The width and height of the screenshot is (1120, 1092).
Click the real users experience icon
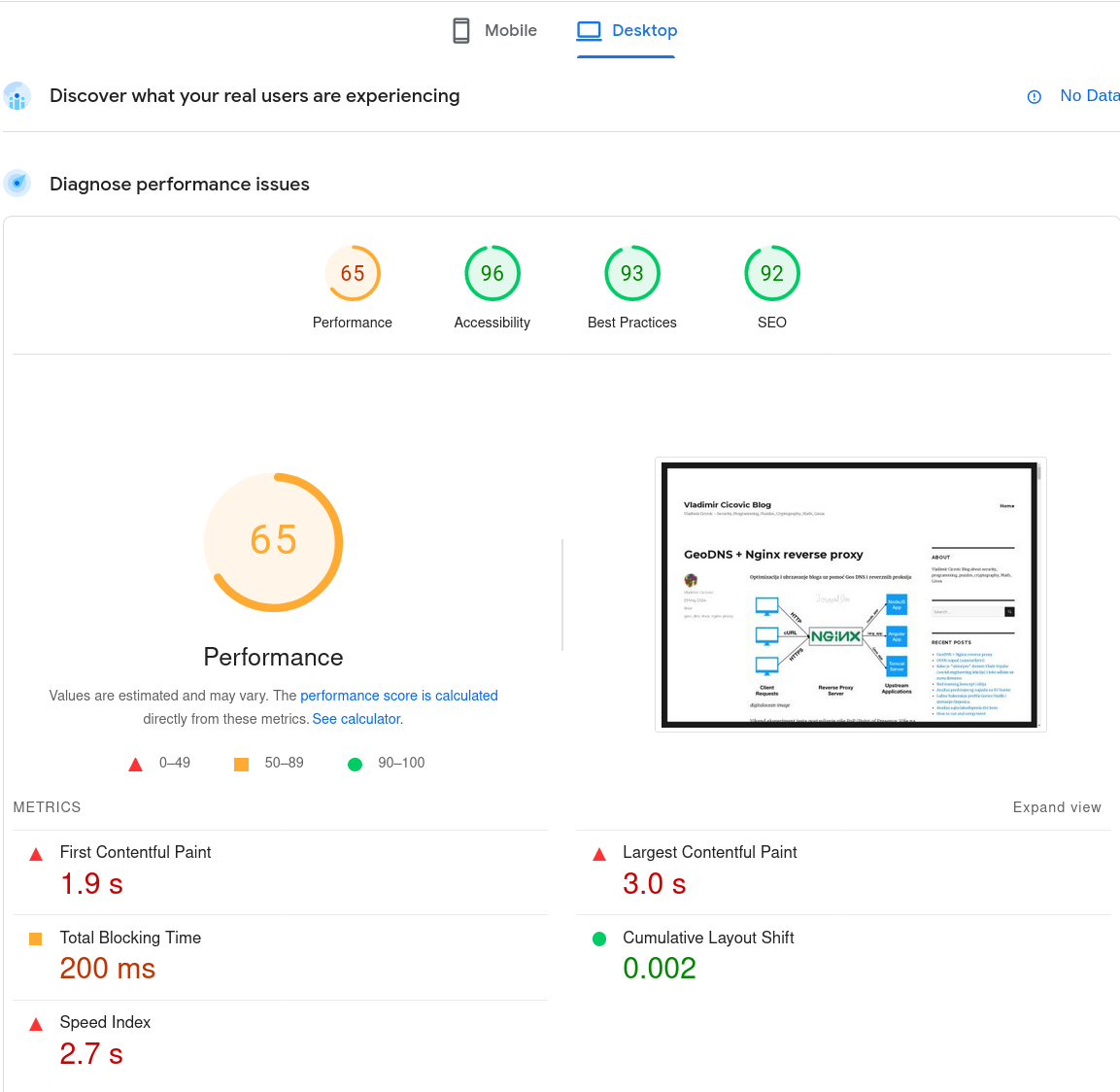(17, 96)
